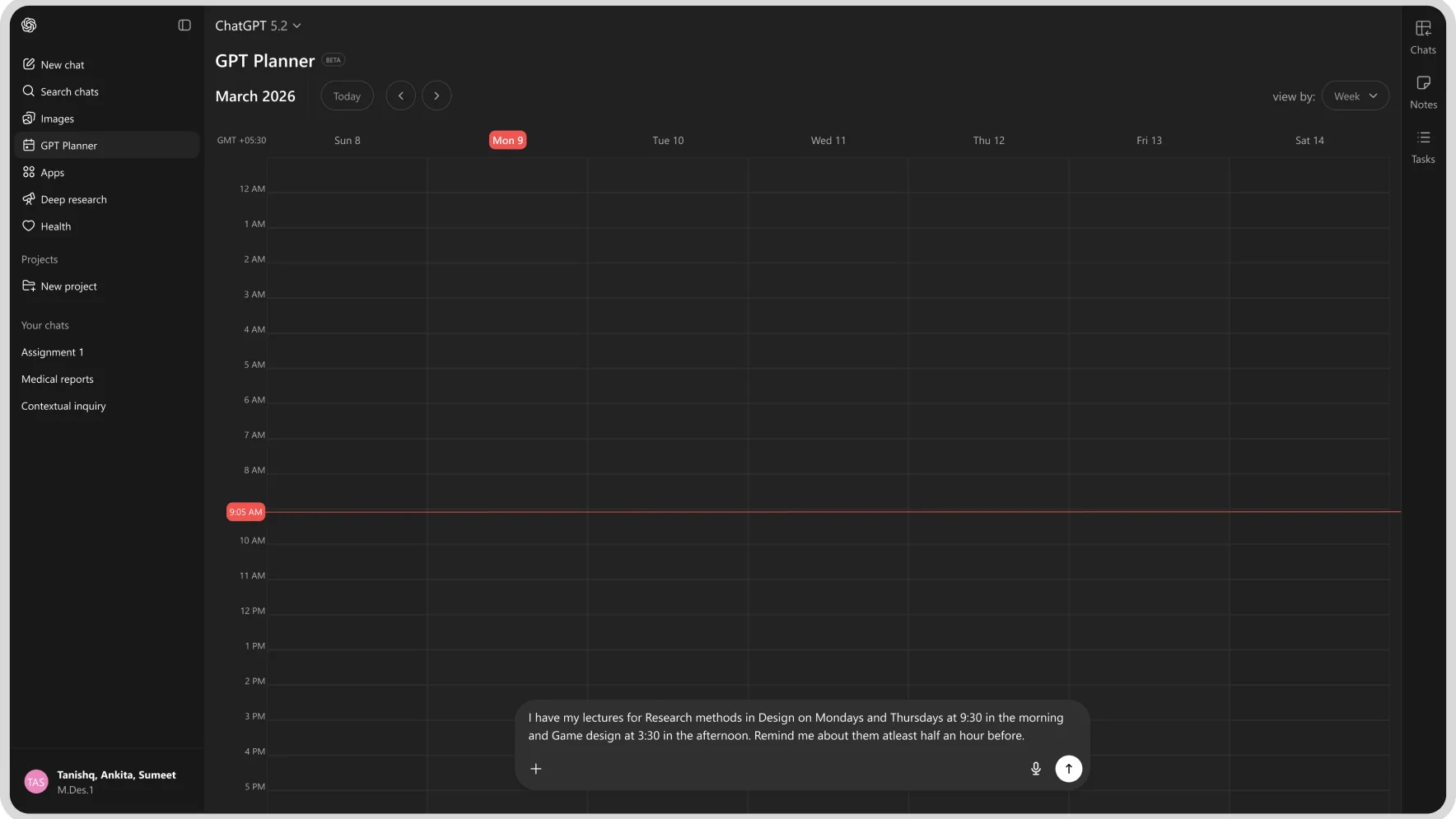The height and width of the screenshot is (819, 1456).
Task: Send the prompt with the arrow button
Action: (1069, 769)
